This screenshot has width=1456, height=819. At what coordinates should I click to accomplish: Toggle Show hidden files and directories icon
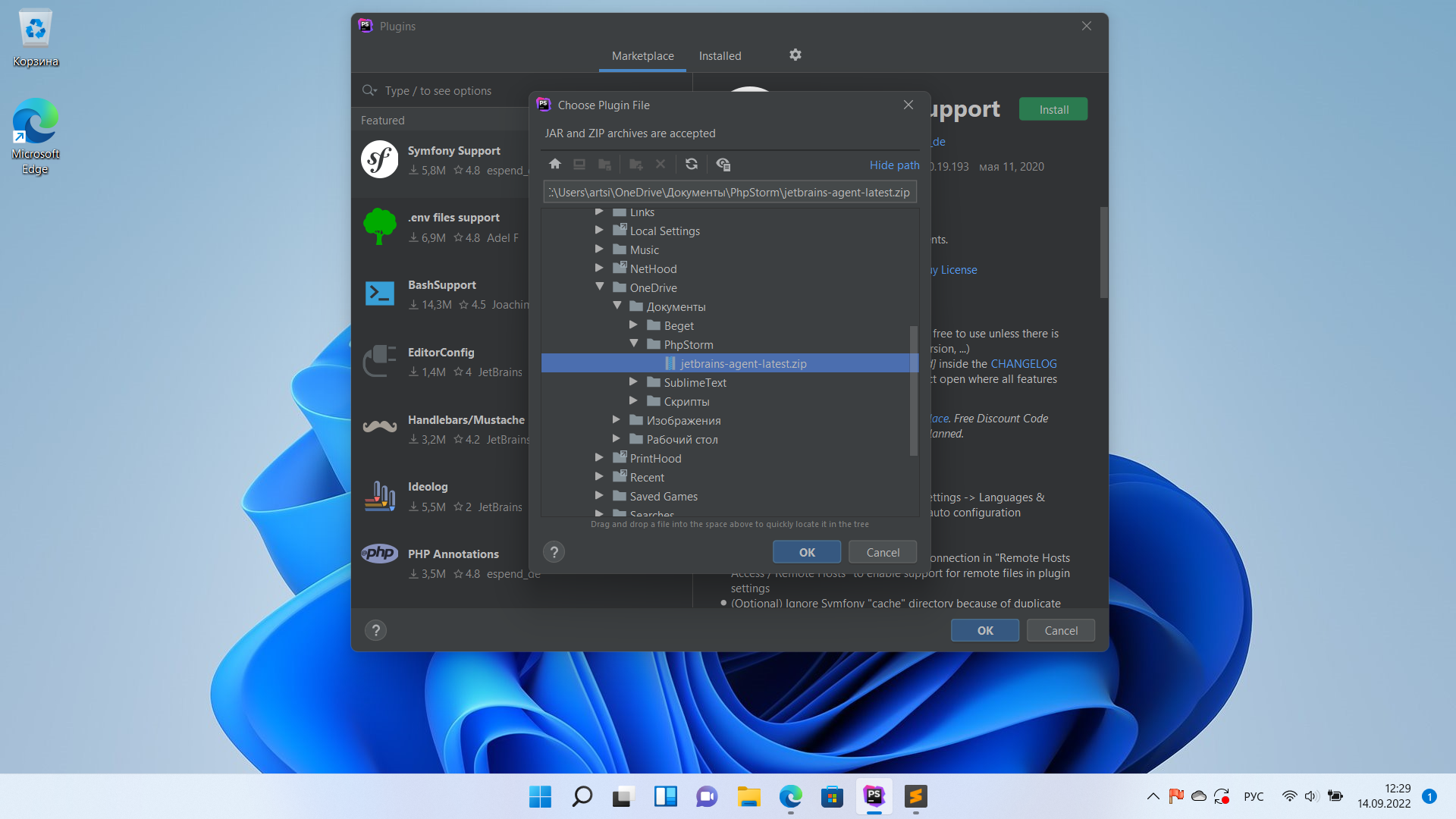[723, 164]
